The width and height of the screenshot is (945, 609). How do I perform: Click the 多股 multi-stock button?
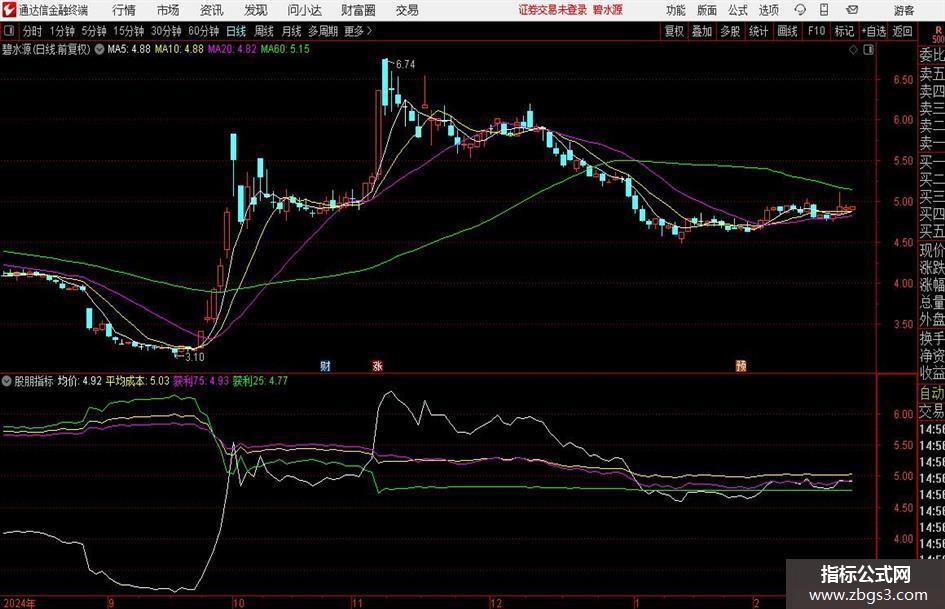click(x=730, y=31)
